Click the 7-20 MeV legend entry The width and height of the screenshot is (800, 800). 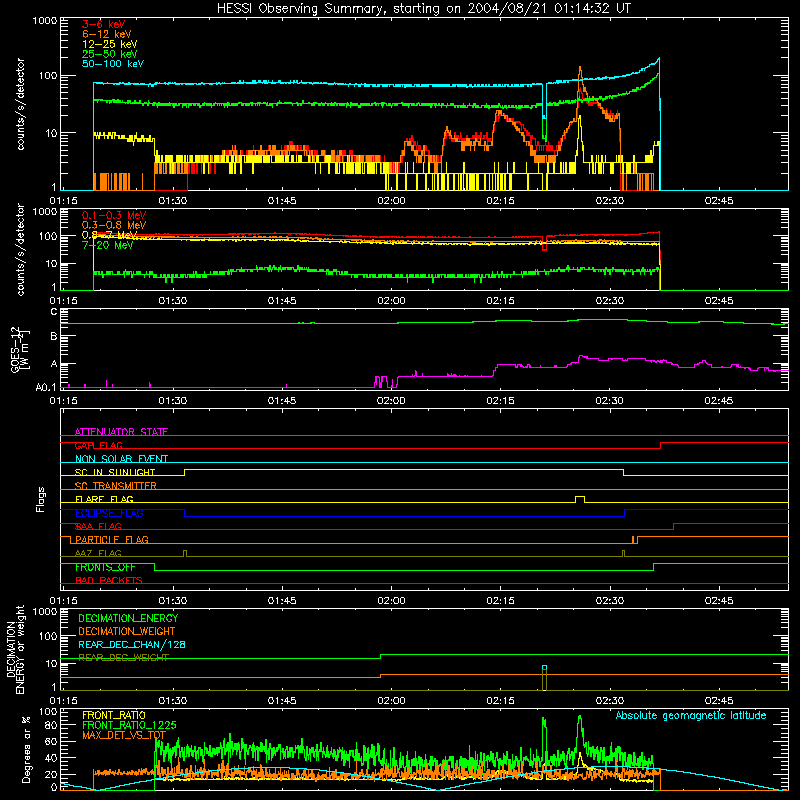click(108, 245)
